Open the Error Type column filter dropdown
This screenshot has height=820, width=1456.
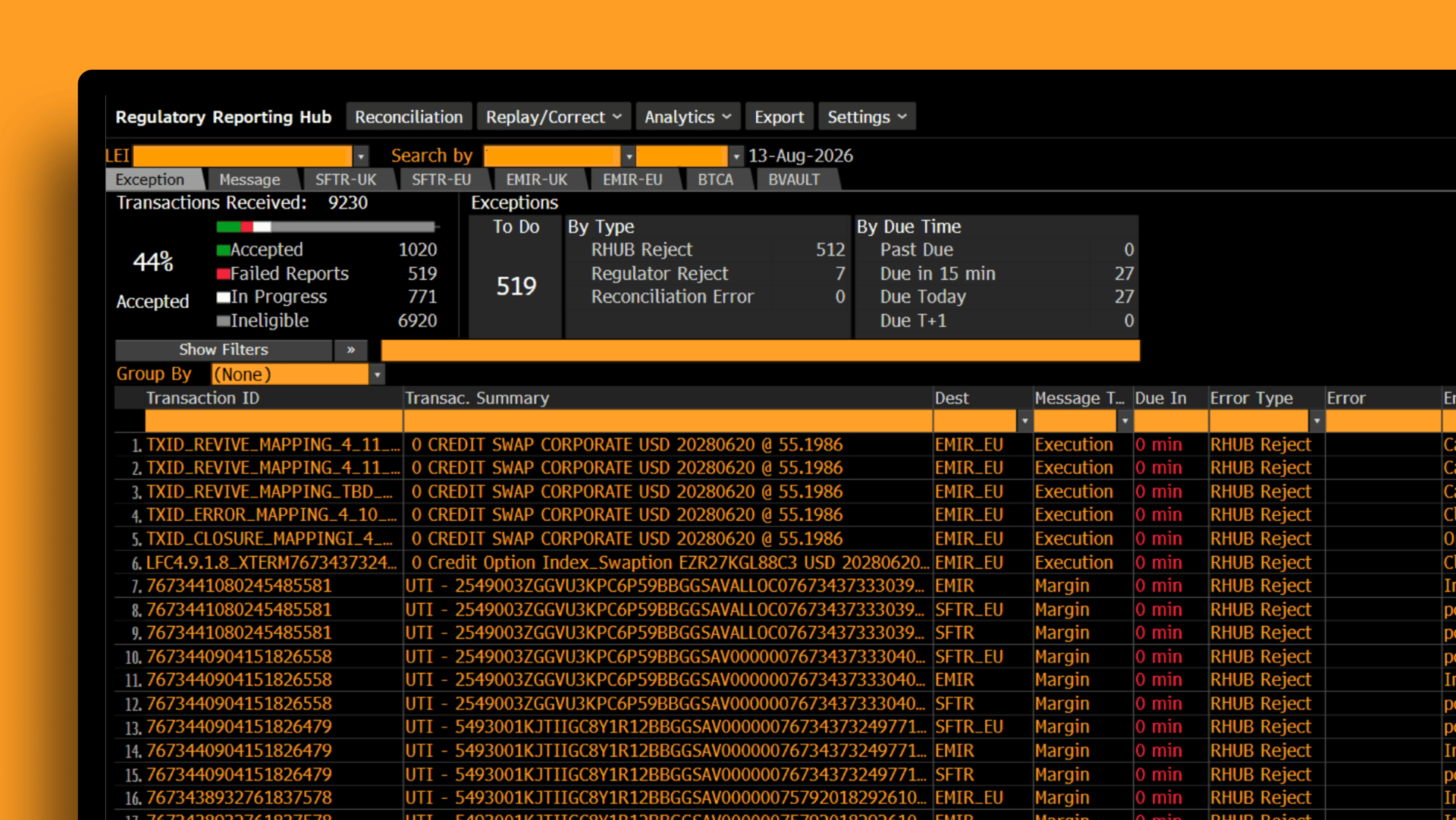coord(1316,421)
